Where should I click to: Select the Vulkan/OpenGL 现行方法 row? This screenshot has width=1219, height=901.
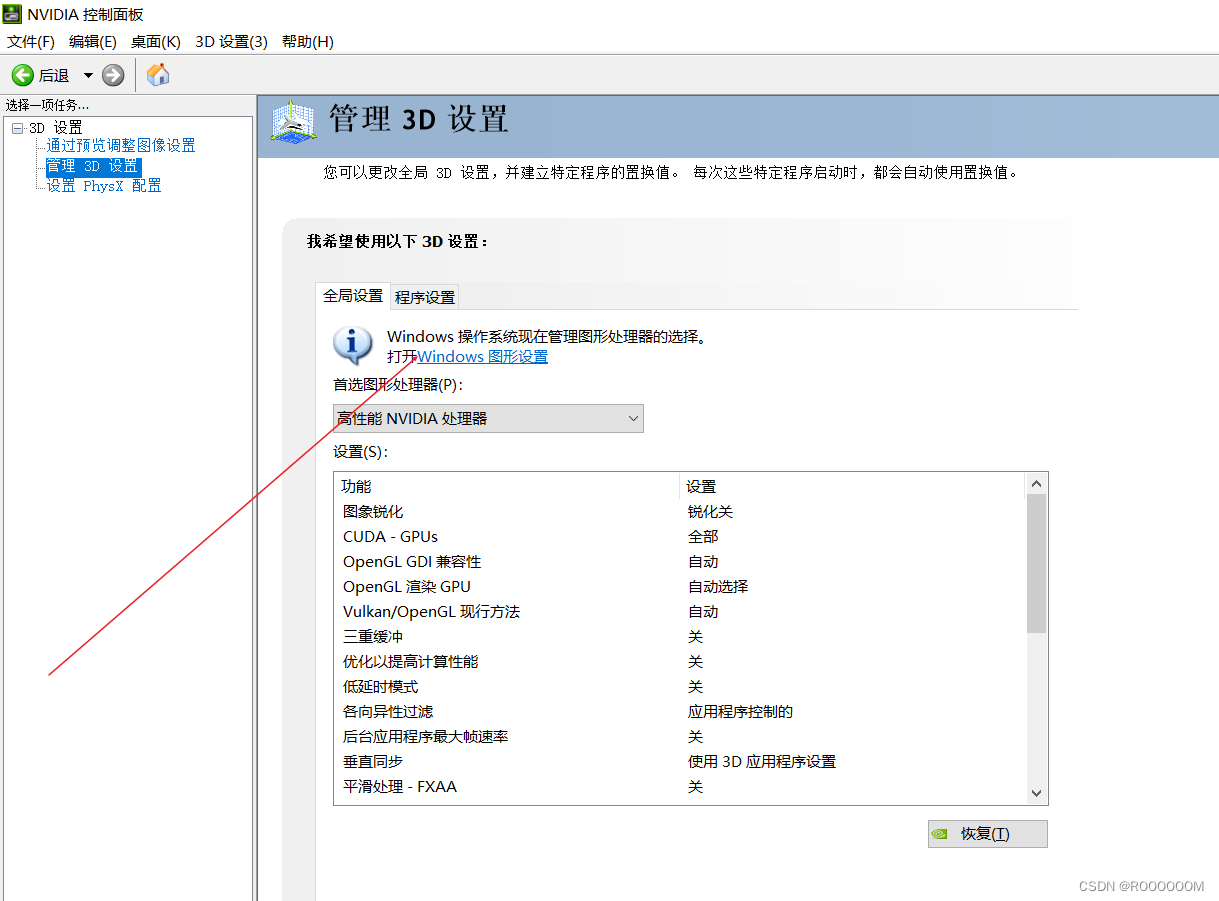(681, 611)
